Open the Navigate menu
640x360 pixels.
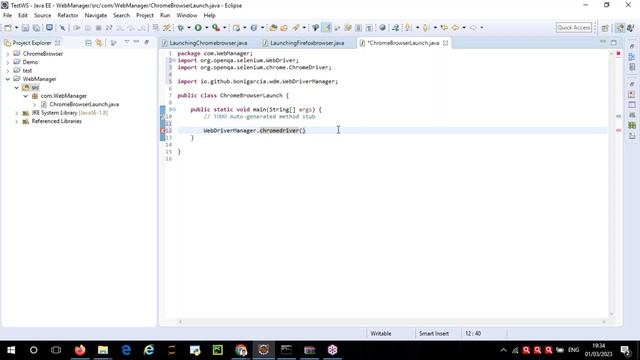pyautogui.click(x=96, y=16)
